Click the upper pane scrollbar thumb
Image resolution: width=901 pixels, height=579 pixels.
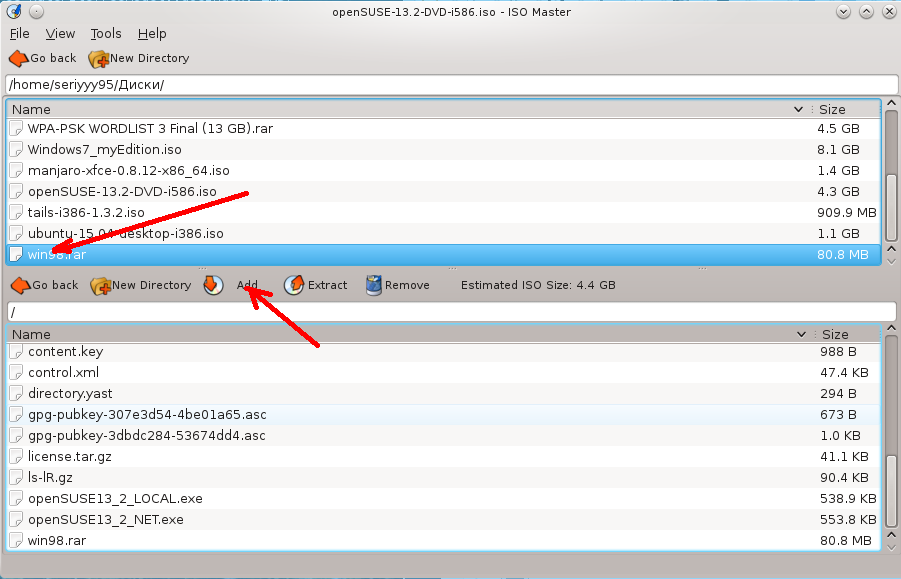(891, 207)
